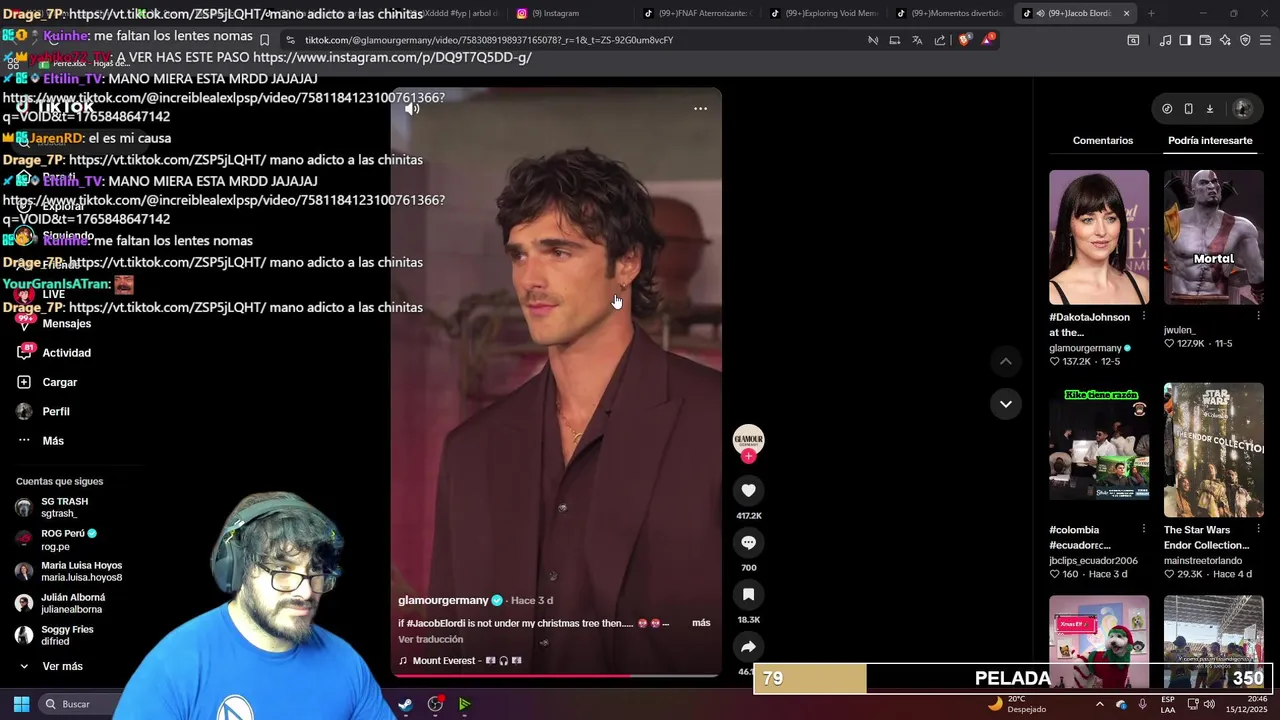Switch to Exploring Void Meme browser tab
The width and height of the screenshot is (1280, 720).
coord(823,13)
